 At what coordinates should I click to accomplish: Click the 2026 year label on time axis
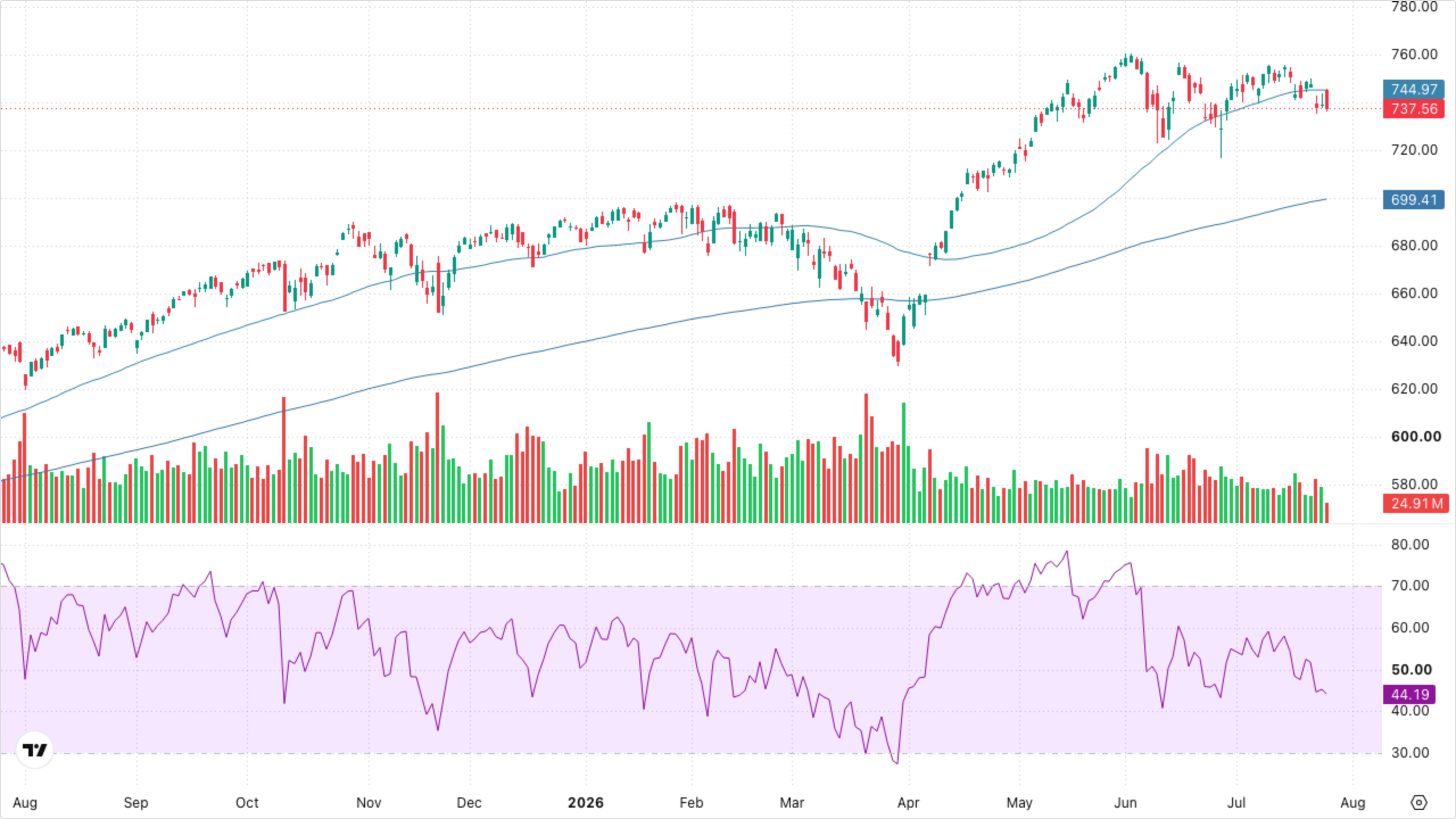pos(586,803)
